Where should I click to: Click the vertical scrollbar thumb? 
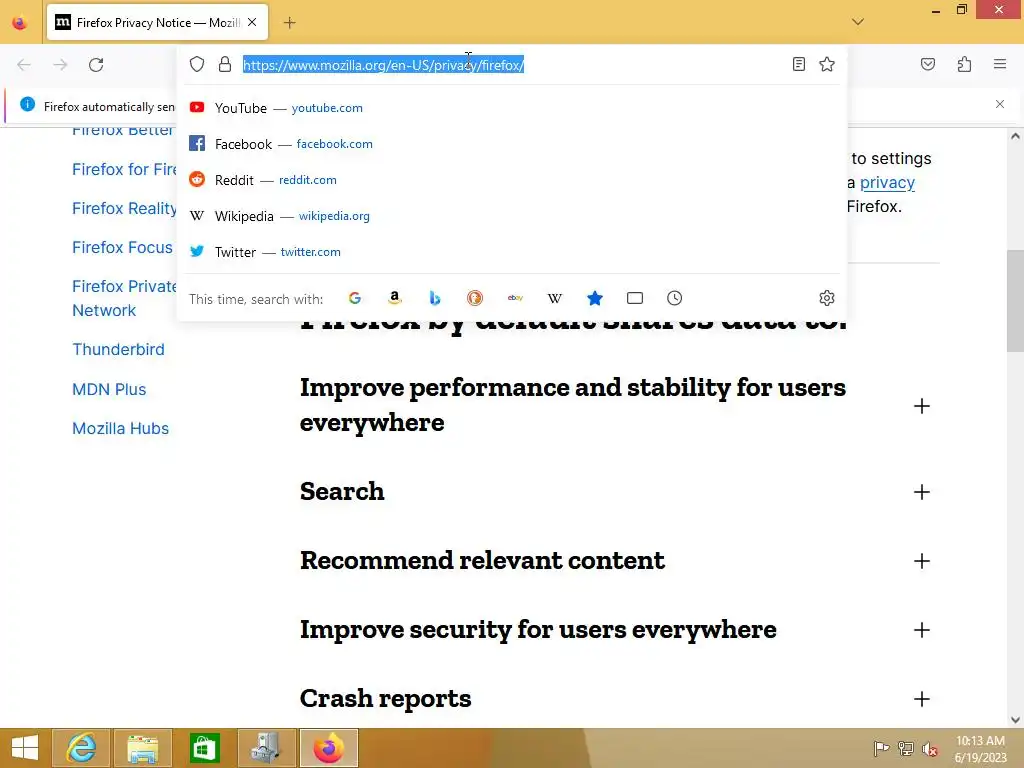(x=1015, y=301)
